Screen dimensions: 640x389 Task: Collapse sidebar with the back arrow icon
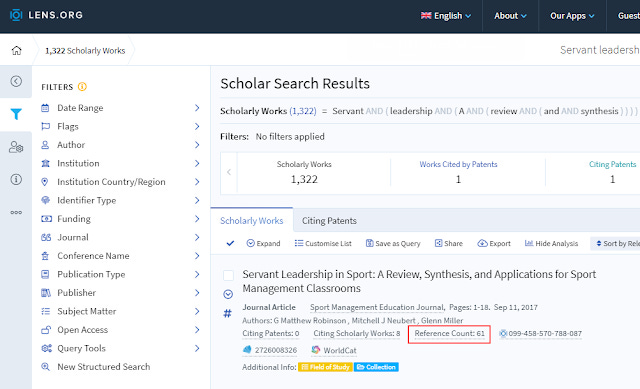pos(16,81)
